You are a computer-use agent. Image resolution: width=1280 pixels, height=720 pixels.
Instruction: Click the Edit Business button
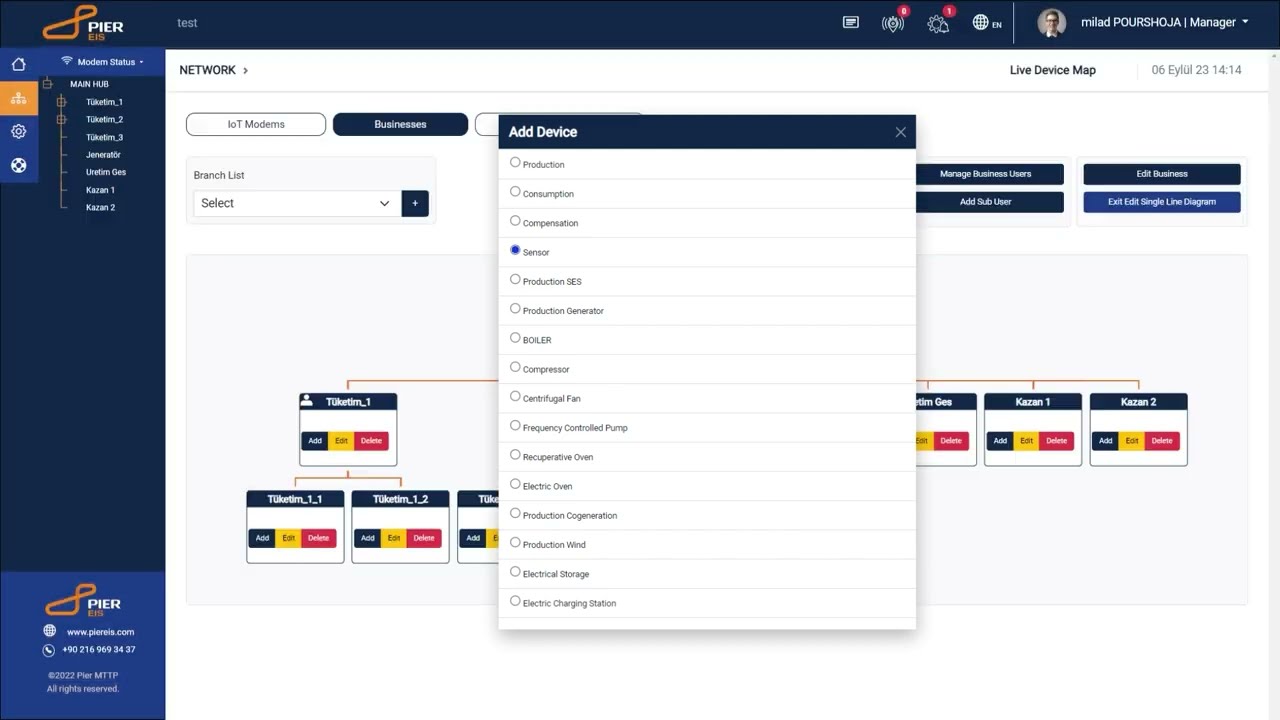point(1162,174)
